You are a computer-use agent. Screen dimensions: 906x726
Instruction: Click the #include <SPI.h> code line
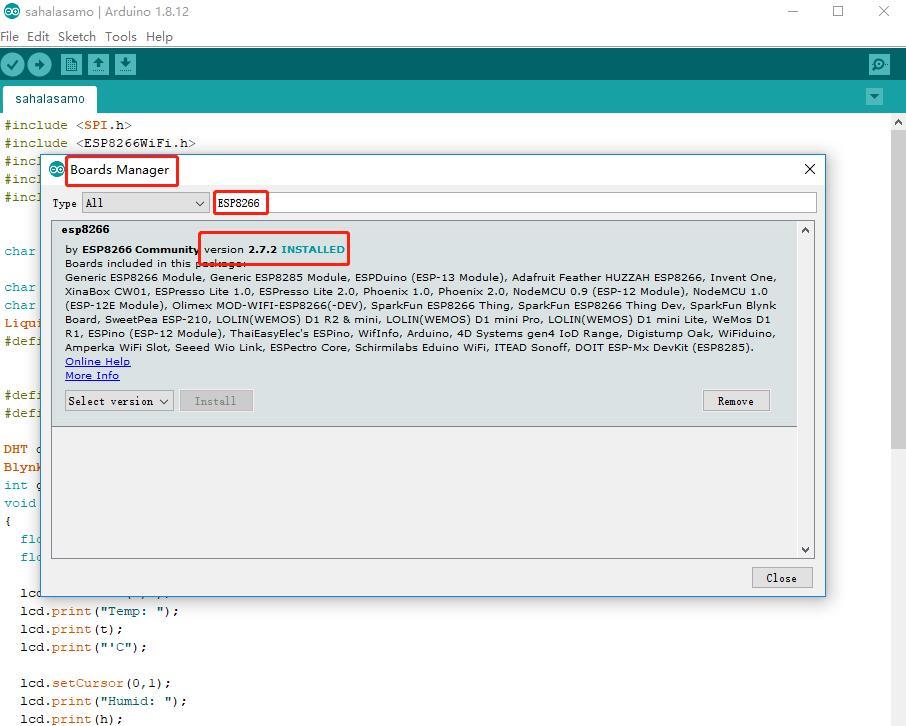[x=68, y=125]
